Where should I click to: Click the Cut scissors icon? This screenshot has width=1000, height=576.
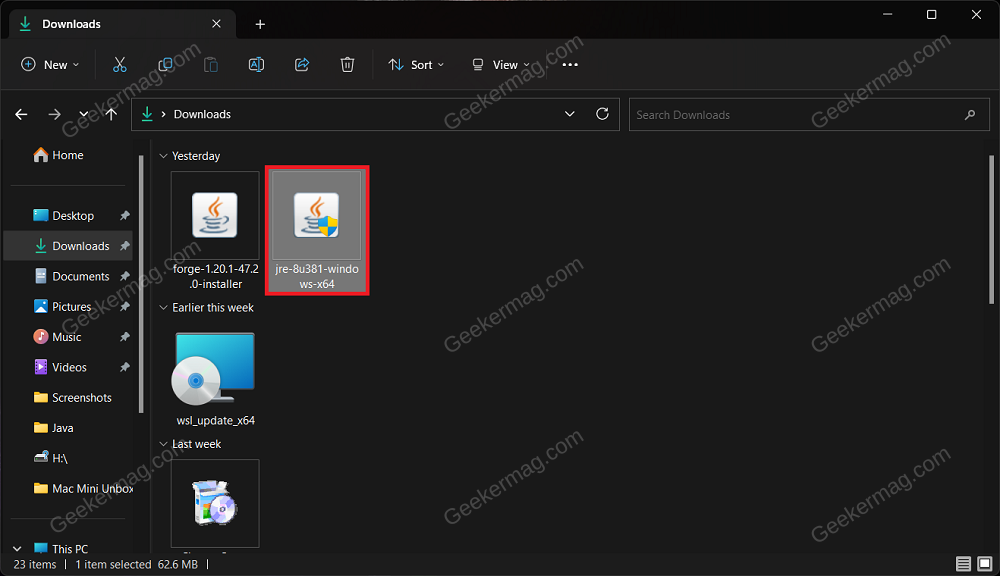119,64
